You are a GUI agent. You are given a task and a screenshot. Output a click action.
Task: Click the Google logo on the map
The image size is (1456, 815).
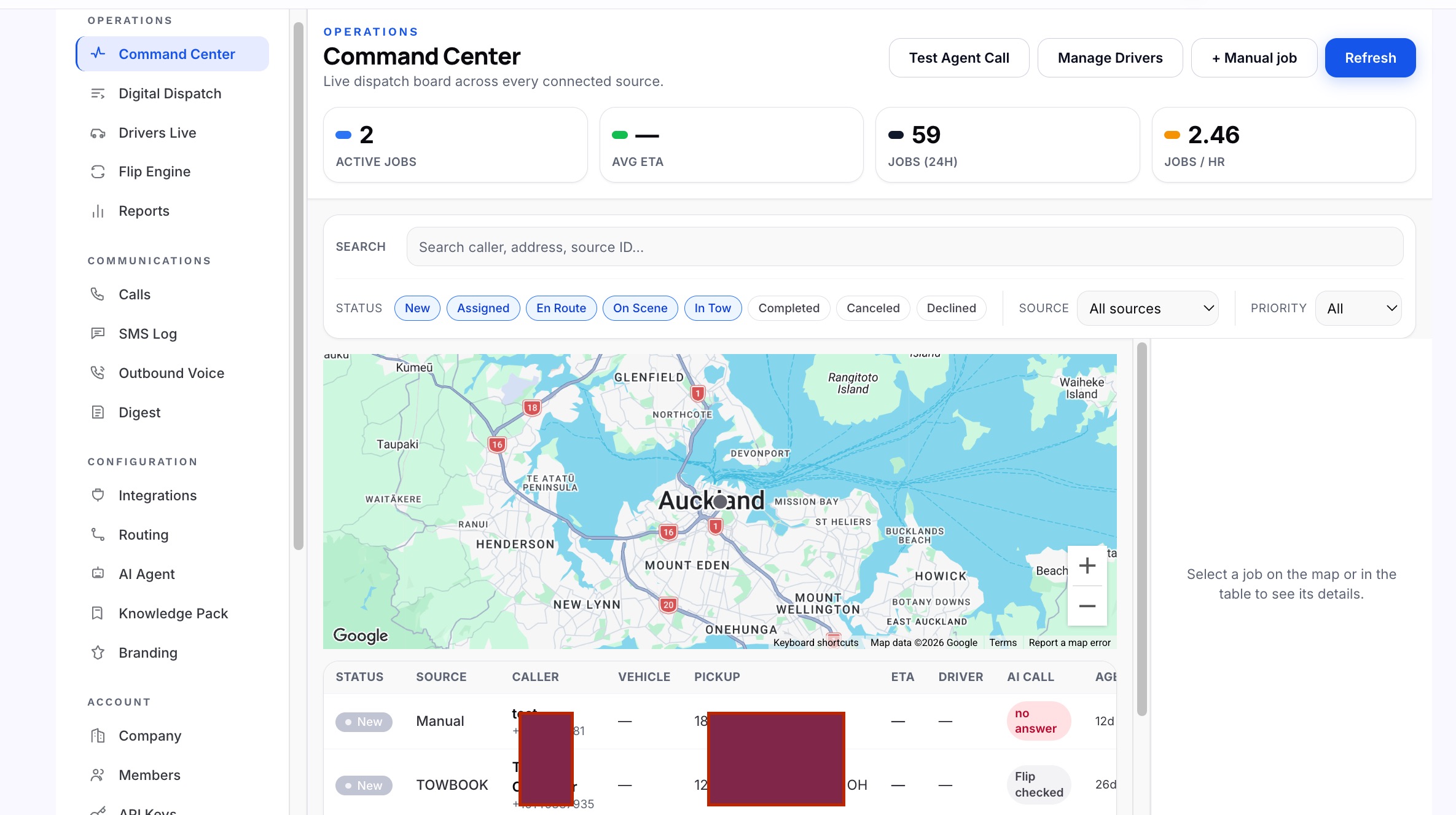pos(361,635)
